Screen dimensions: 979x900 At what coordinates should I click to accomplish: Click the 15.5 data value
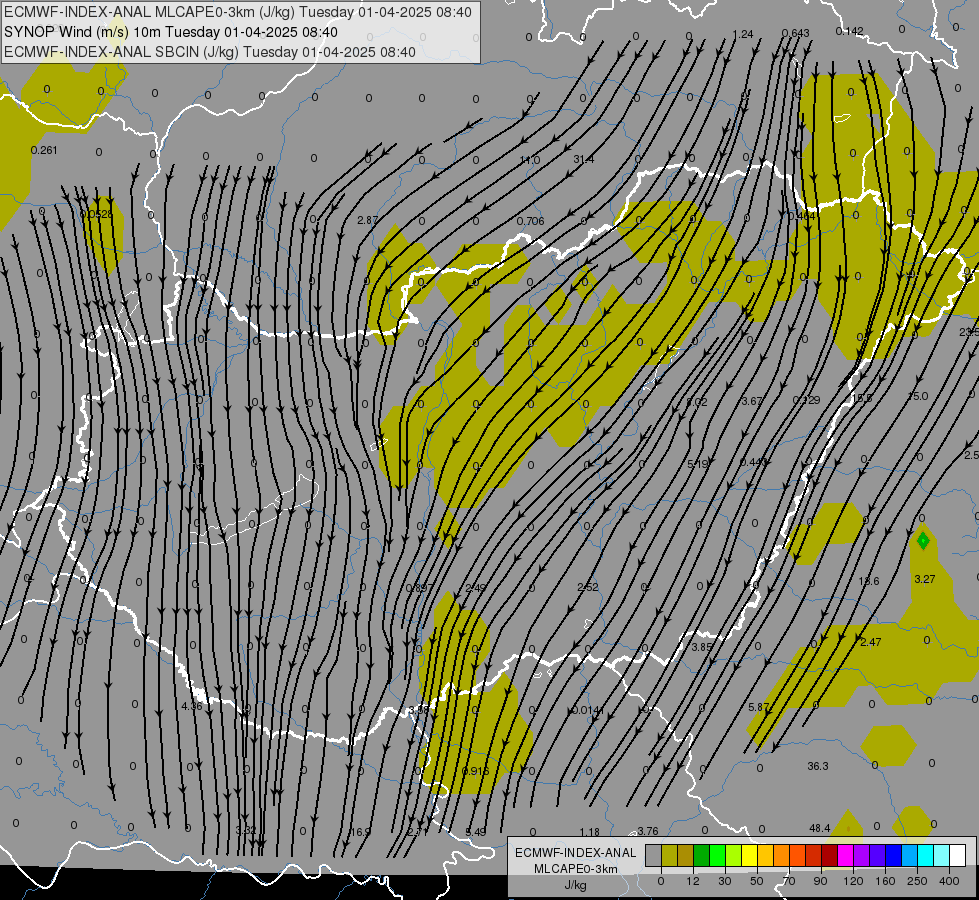[862, 398]
